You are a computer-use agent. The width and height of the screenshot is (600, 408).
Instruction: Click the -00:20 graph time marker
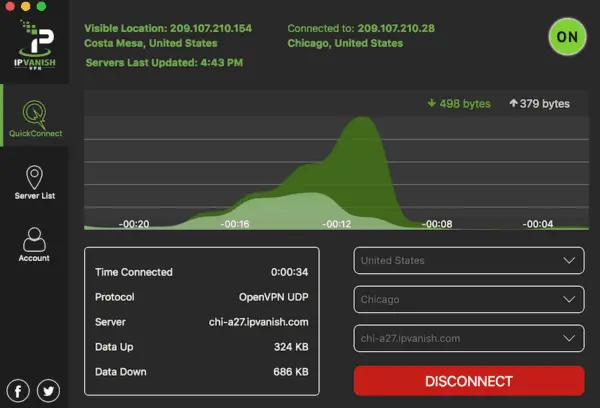pos(134,224)
